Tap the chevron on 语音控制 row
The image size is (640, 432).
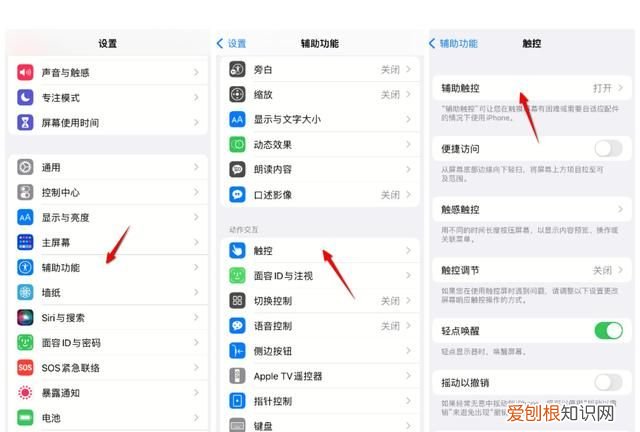point(408,326)
